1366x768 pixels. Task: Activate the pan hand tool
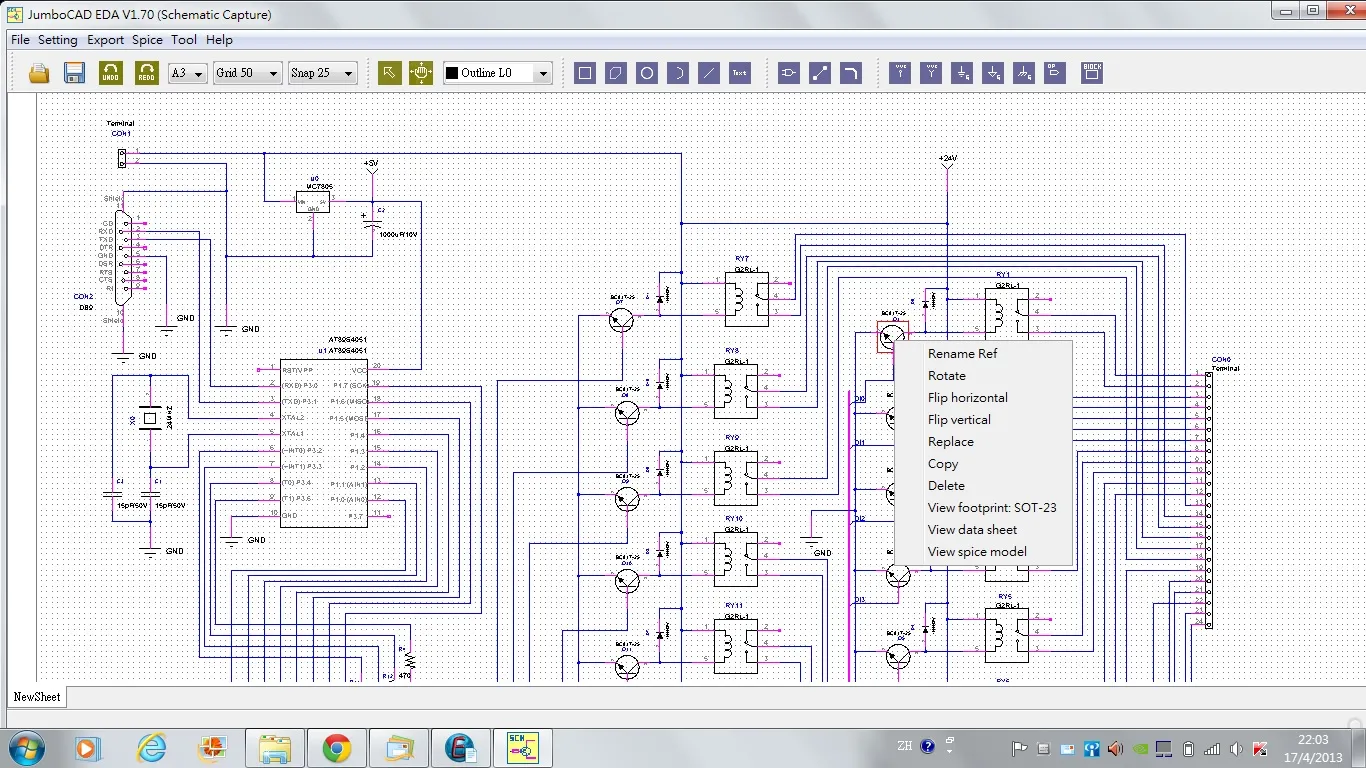pyautogui.click(x=421, y=72)
